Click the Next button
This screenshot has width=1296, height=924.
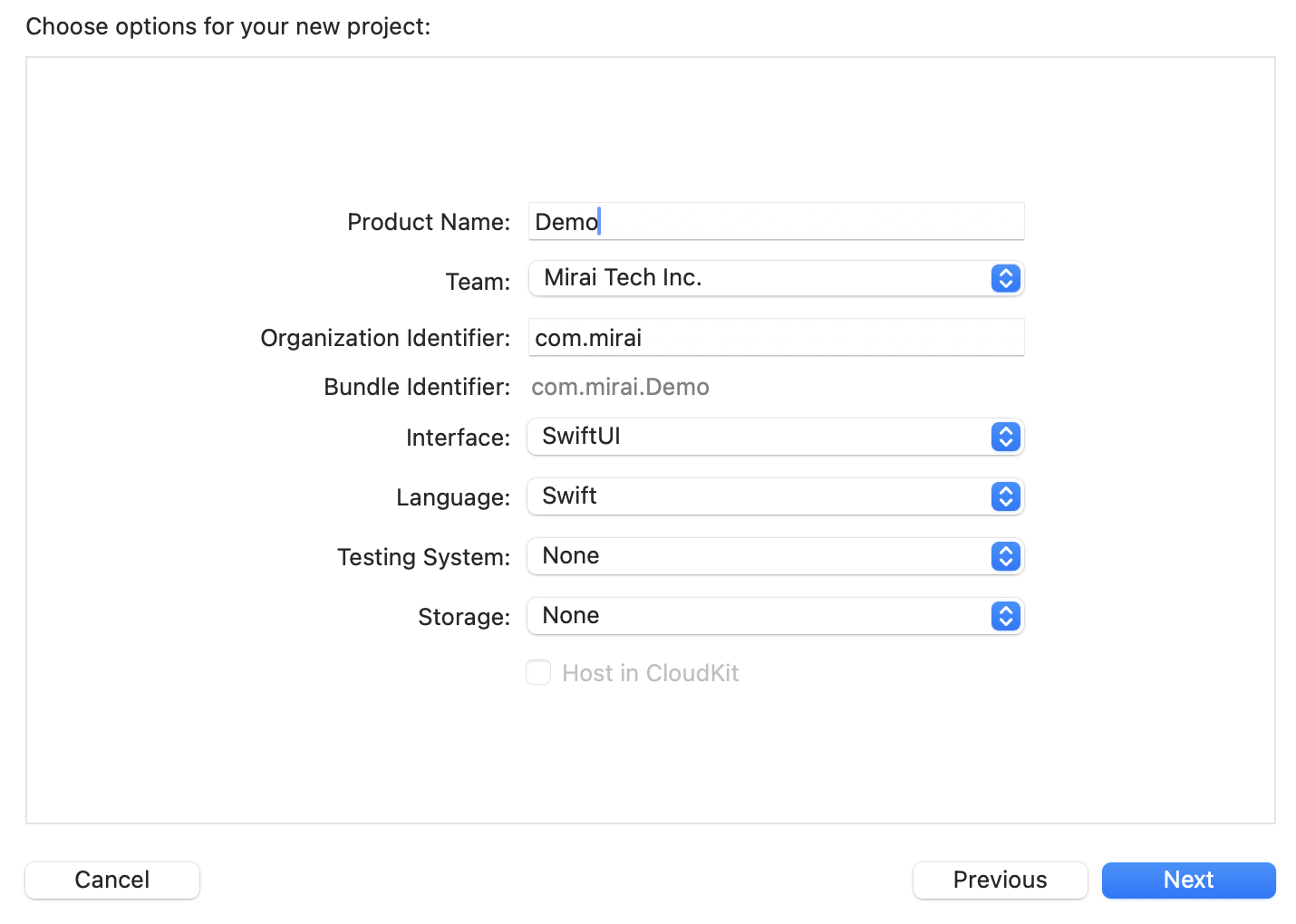(1188, 880)
